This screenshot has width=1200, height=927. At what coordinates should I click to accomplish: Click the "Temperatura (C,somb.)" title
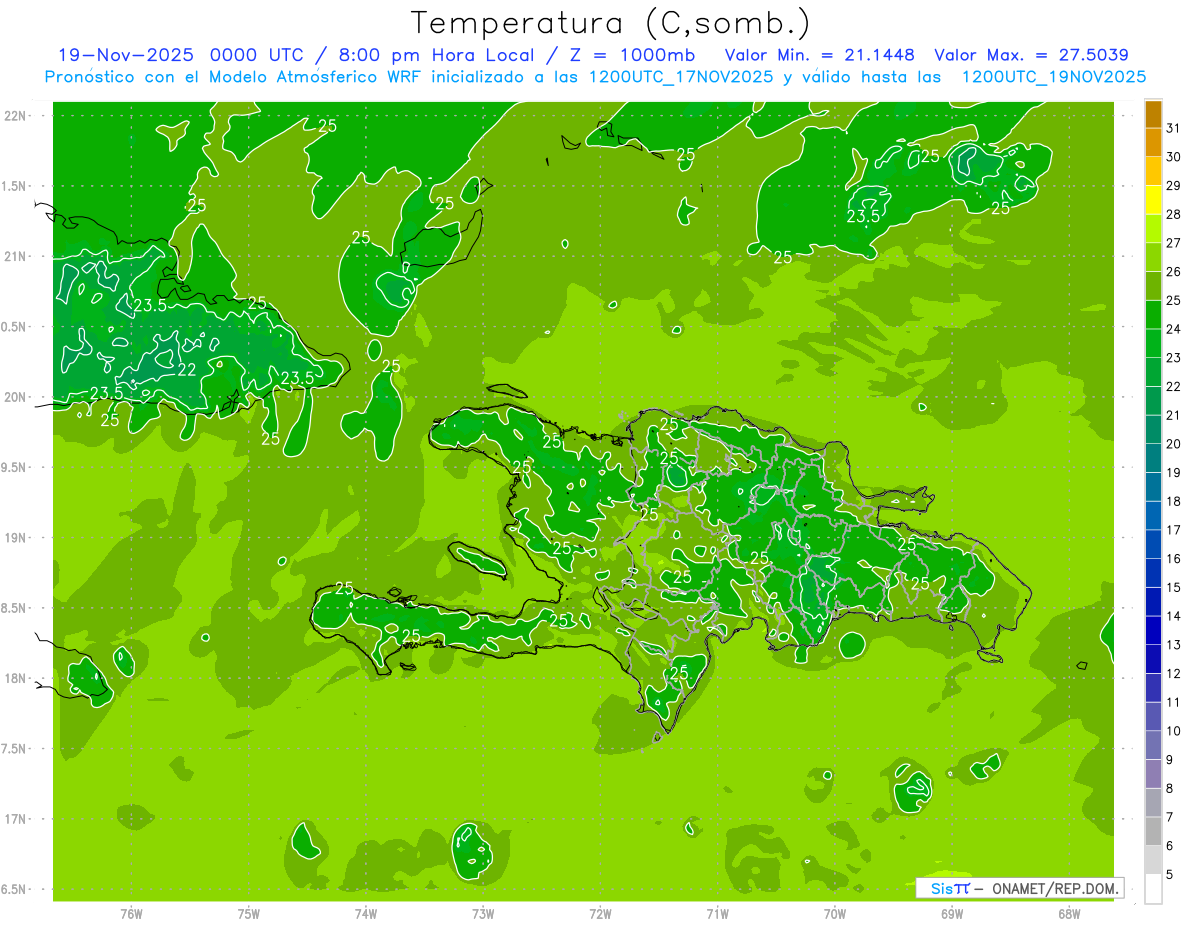tap(611, 23)
